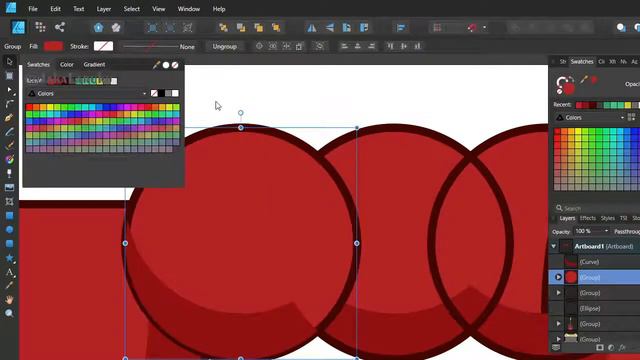This screenshot has width=640, height=360.
Task: Select the Pencil tool
Action: 9,131
